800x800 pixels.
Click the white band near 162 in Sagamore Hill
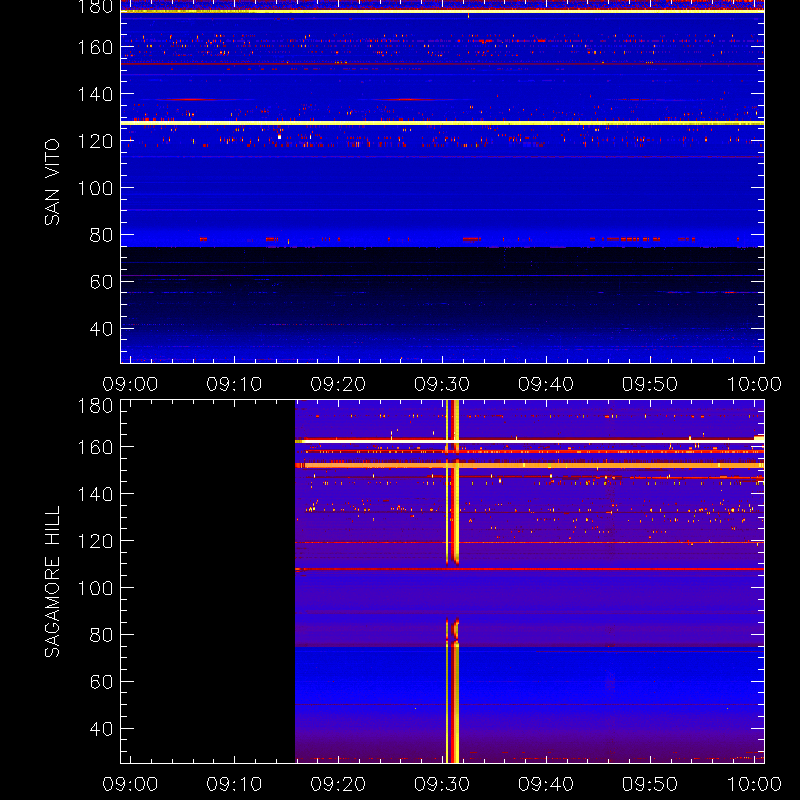(530, 441)
